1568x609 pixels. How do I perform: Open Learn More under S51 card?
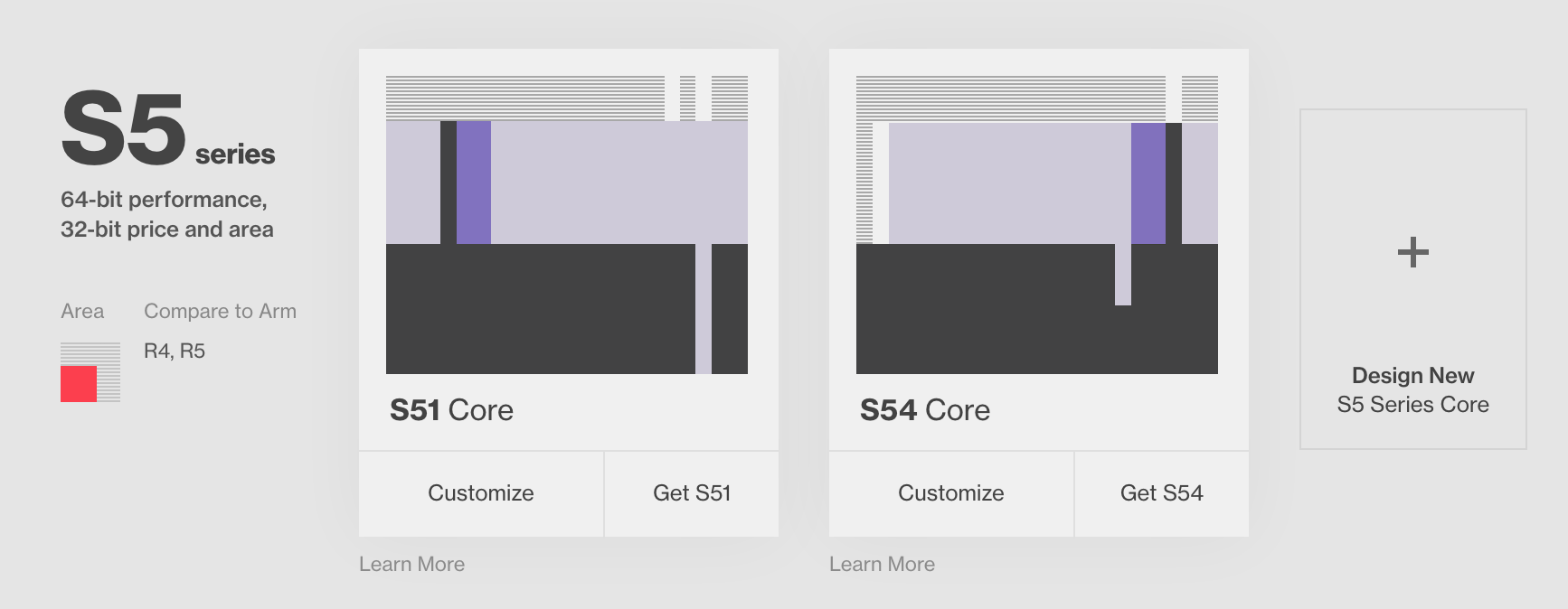pyautogui.click(x=411, y=564)
